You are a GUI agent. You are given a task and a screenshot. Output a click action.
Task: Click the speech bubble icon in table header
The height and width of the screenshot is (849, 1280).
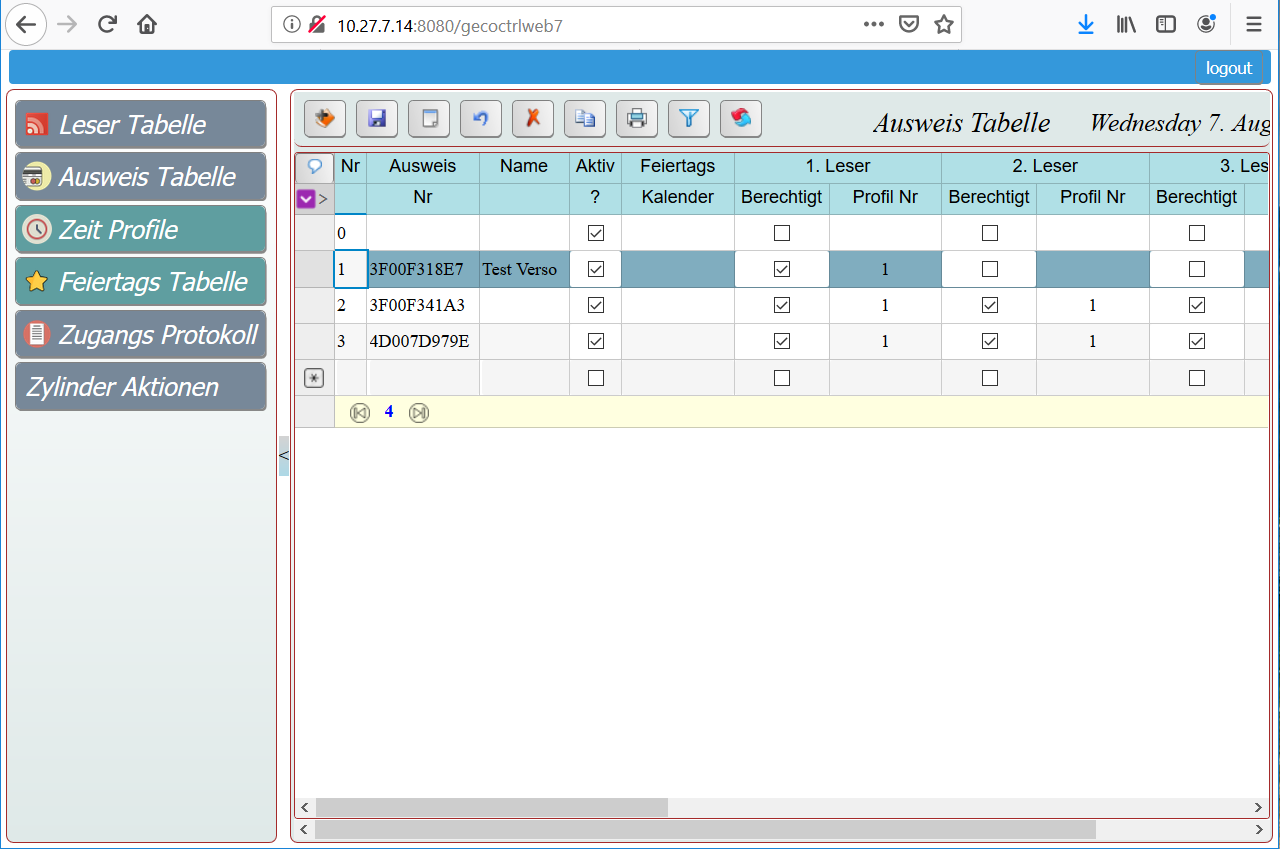point(314,167)
